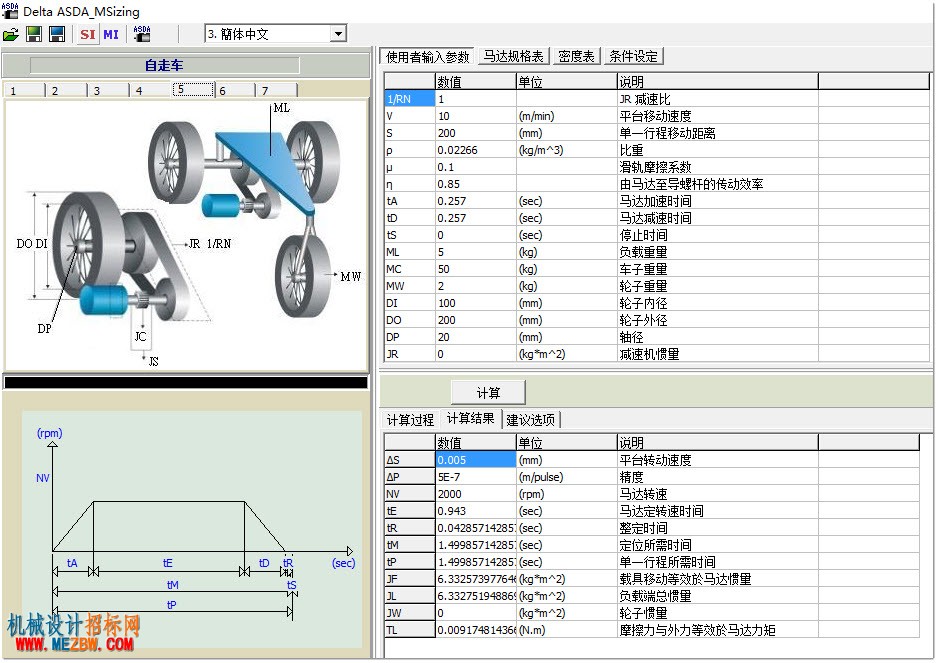
Task: Open the 建议选项 tab
Action: 531,420
